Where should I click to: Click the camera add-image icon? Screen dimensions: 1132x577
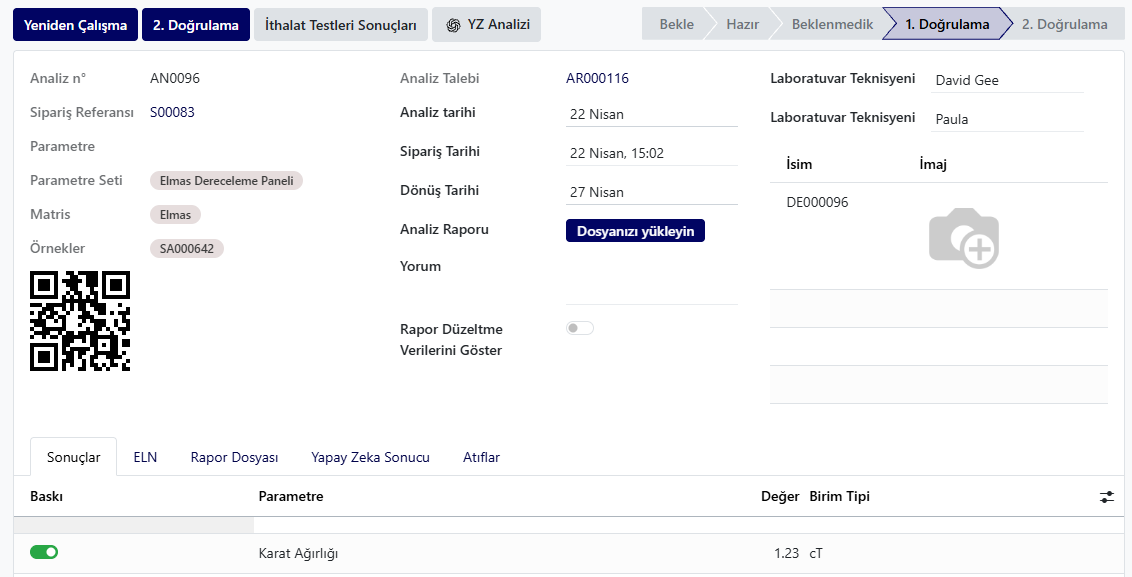click(964, 238)
